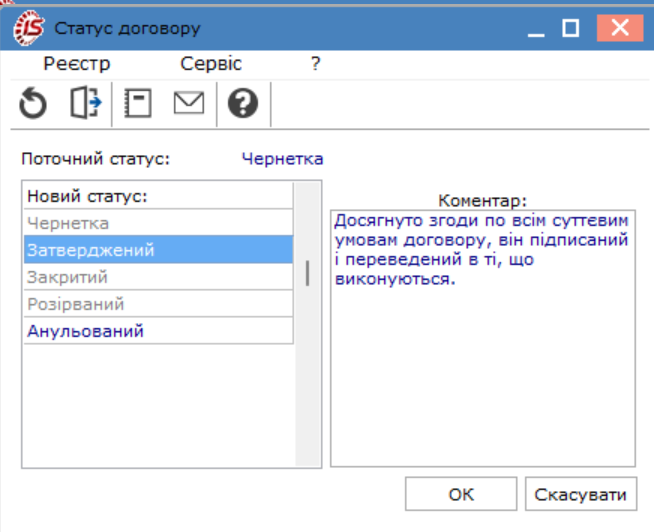Open the notepad icon in toolbar
The height and width of the screenshot is (532, 654).
[x=138, y=103]
